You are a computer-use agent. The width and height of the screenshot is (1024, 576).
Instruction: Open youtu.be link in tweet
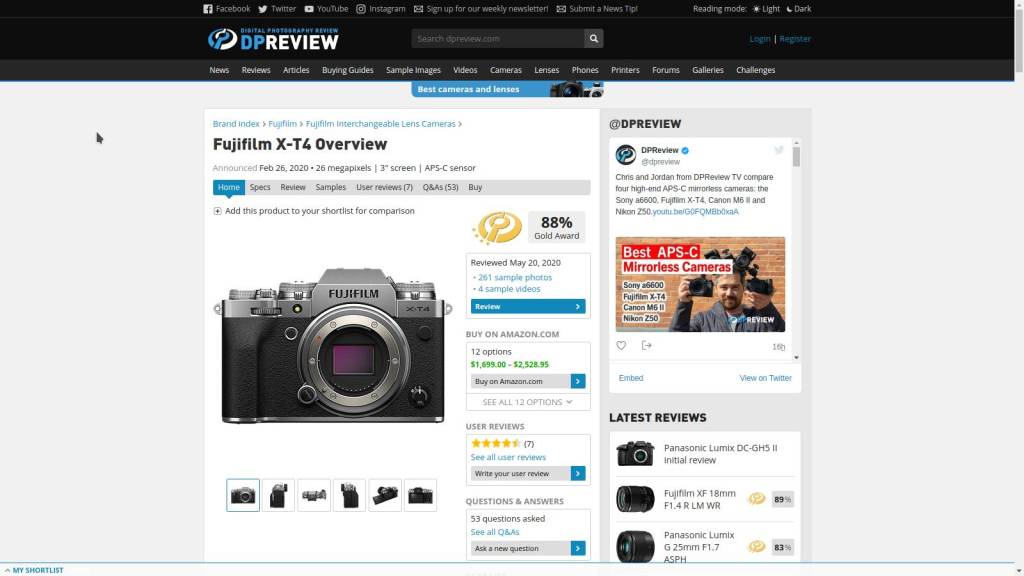pyautogui.click(x=696, y=212)
